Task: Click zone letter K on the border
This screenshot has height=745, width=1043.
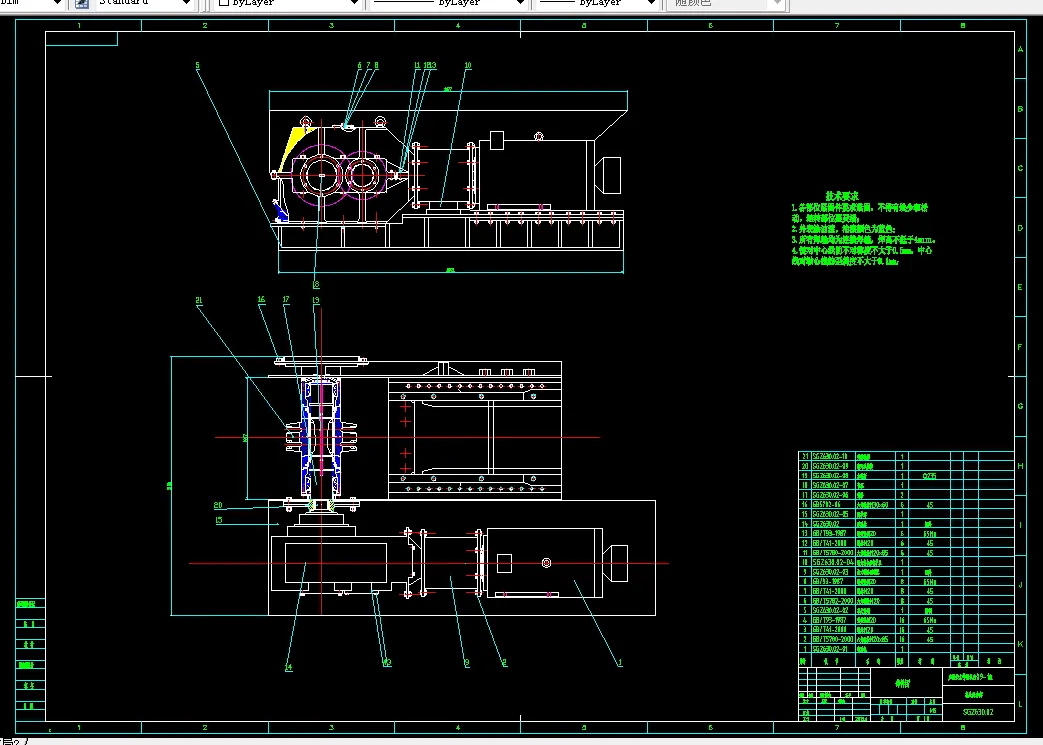Action: (x=1020, y=644)
